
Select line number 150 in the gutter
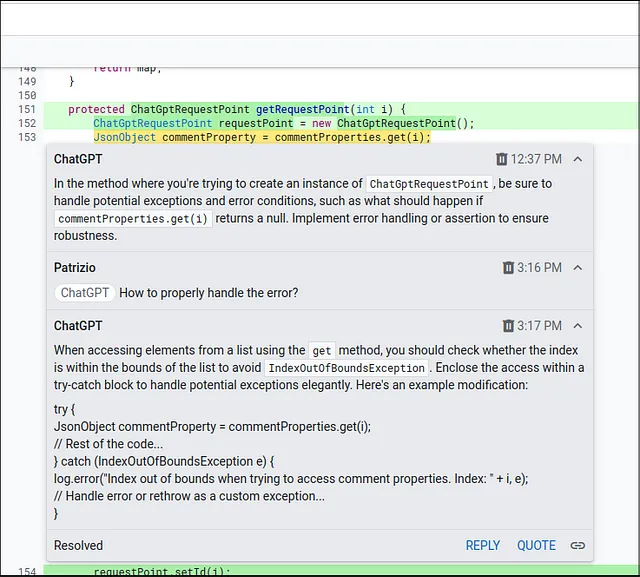click(27, 95)
